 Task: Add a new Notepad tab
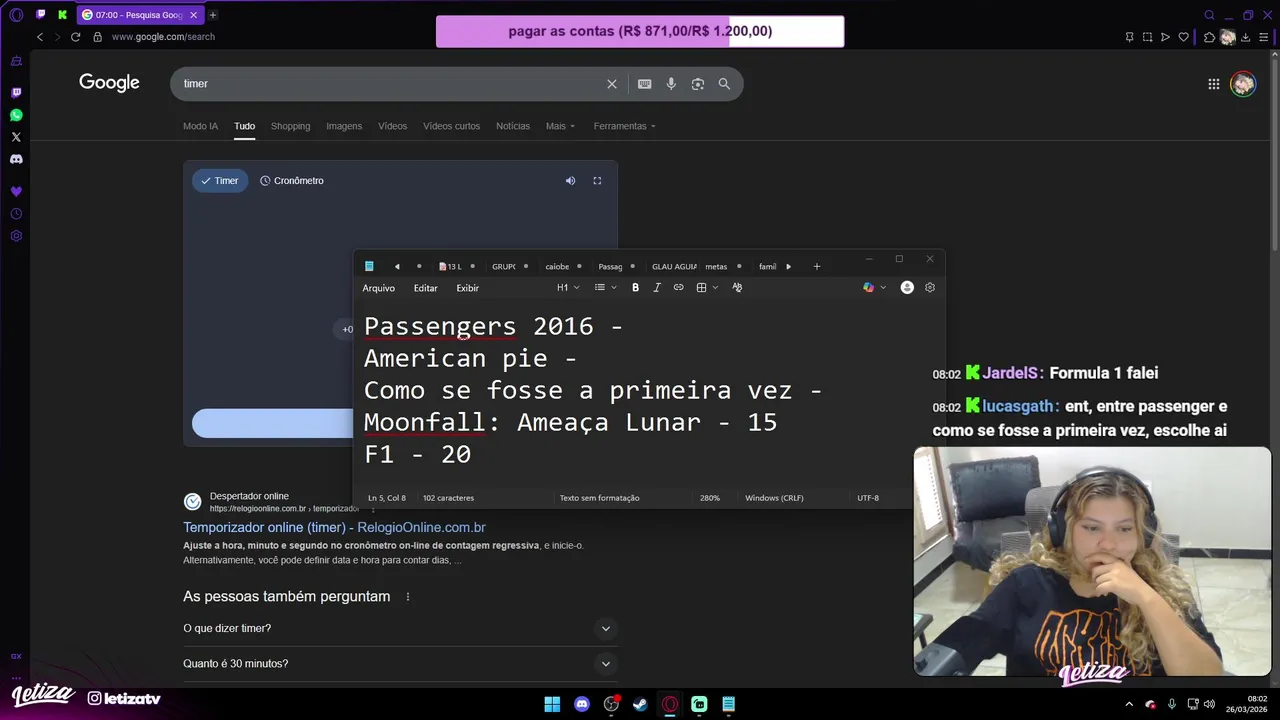point(817,267)
